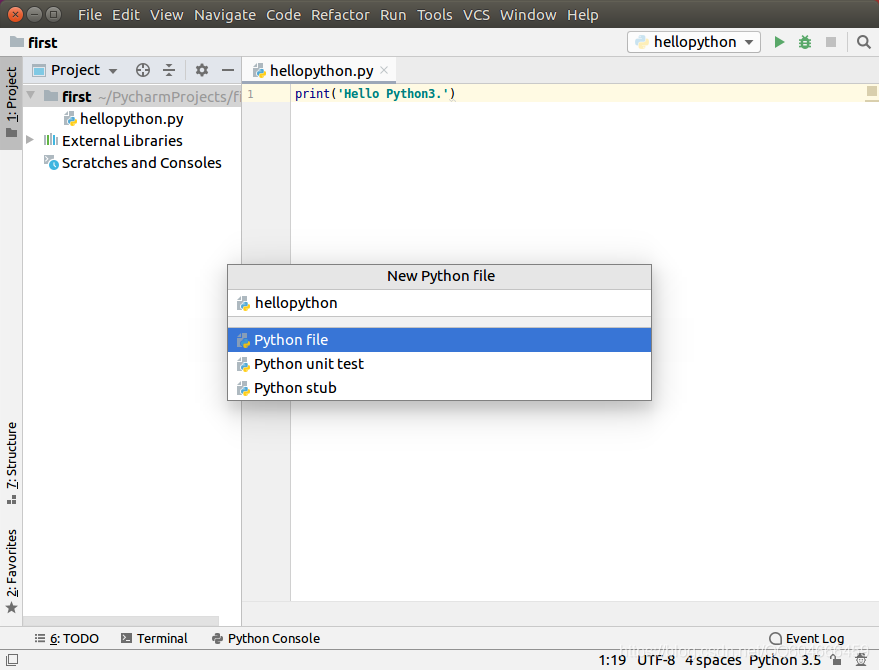
Task: Click the Project panel horizontal scrollbar
Action: point(121,621)
